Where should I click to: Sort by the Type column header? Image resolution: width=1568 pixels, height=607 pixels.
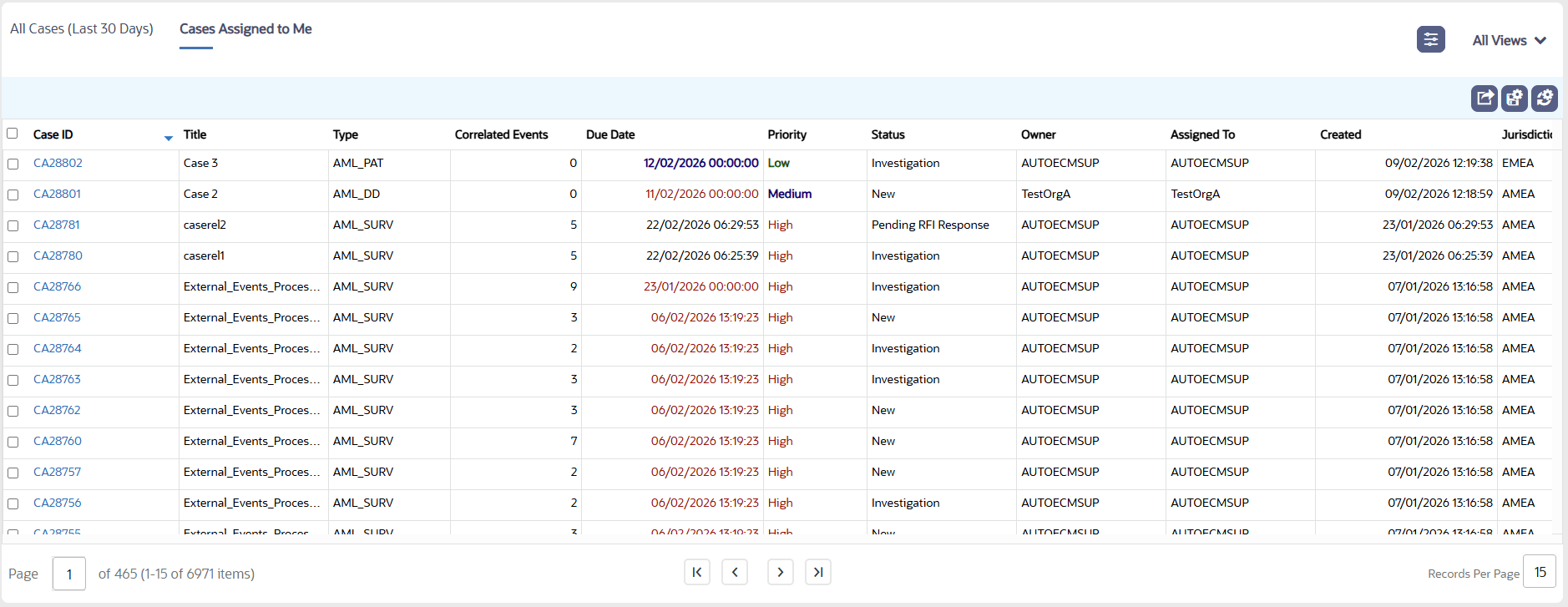[346, 134]
